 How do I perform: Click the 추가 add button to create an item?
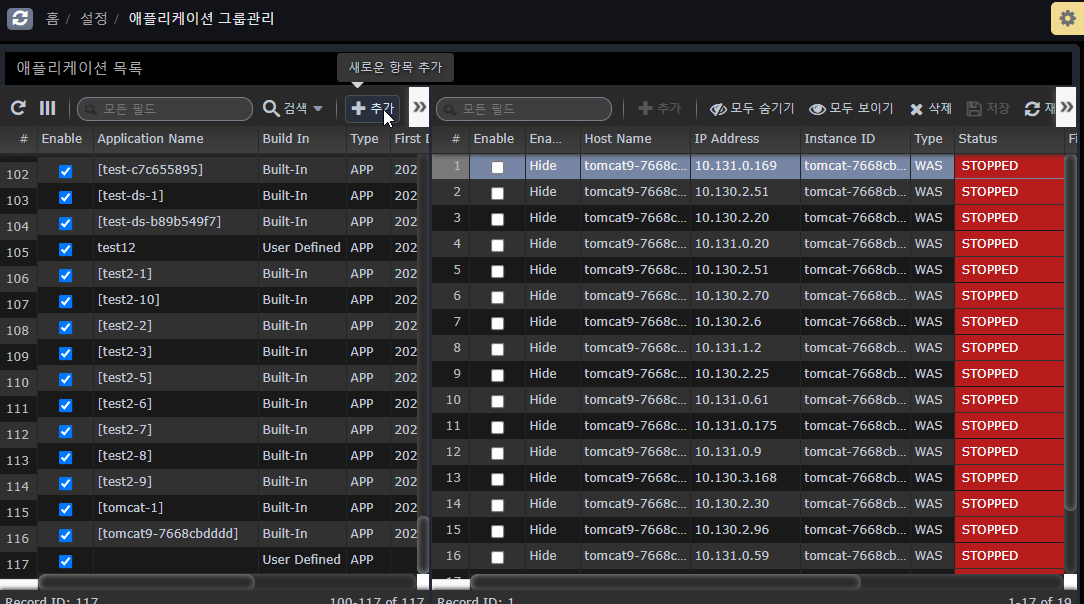tap(373, 109)
